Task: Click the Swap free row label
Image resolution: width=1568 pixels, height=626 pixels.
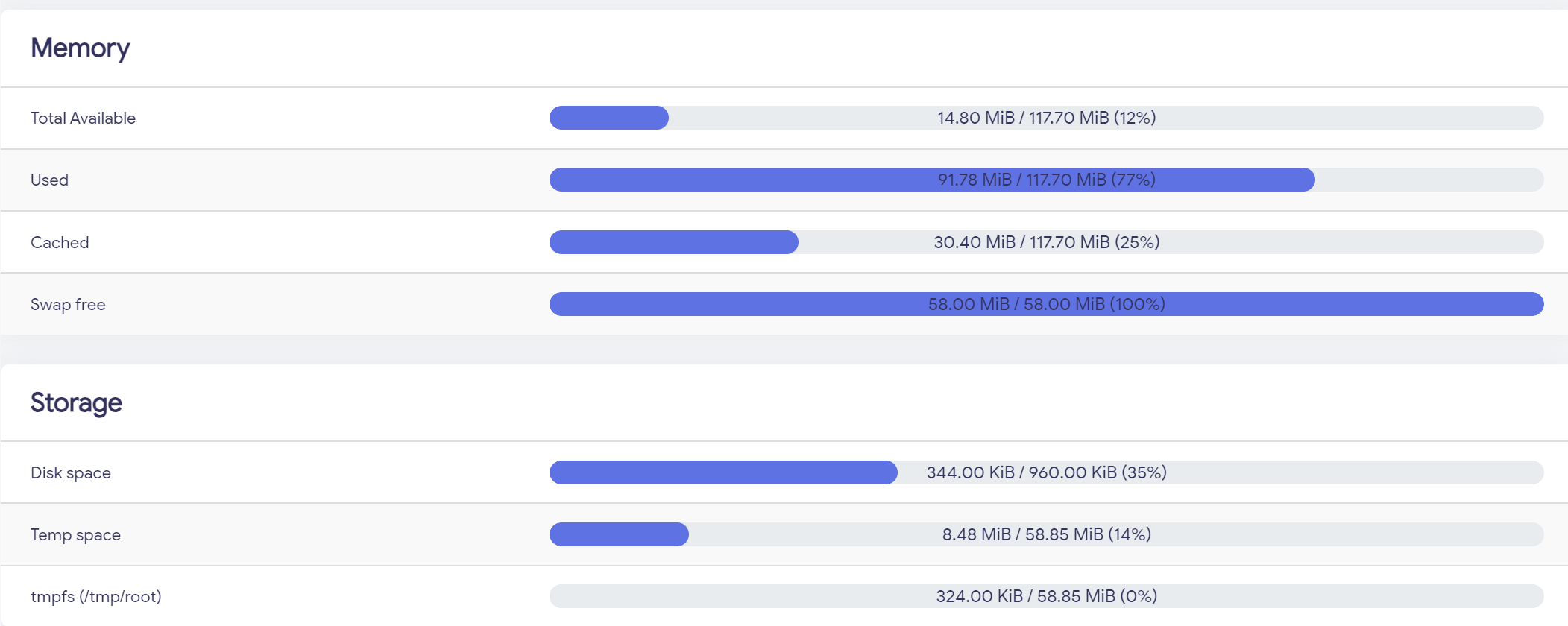Action: pyautogui.click(x=68, y=305)
